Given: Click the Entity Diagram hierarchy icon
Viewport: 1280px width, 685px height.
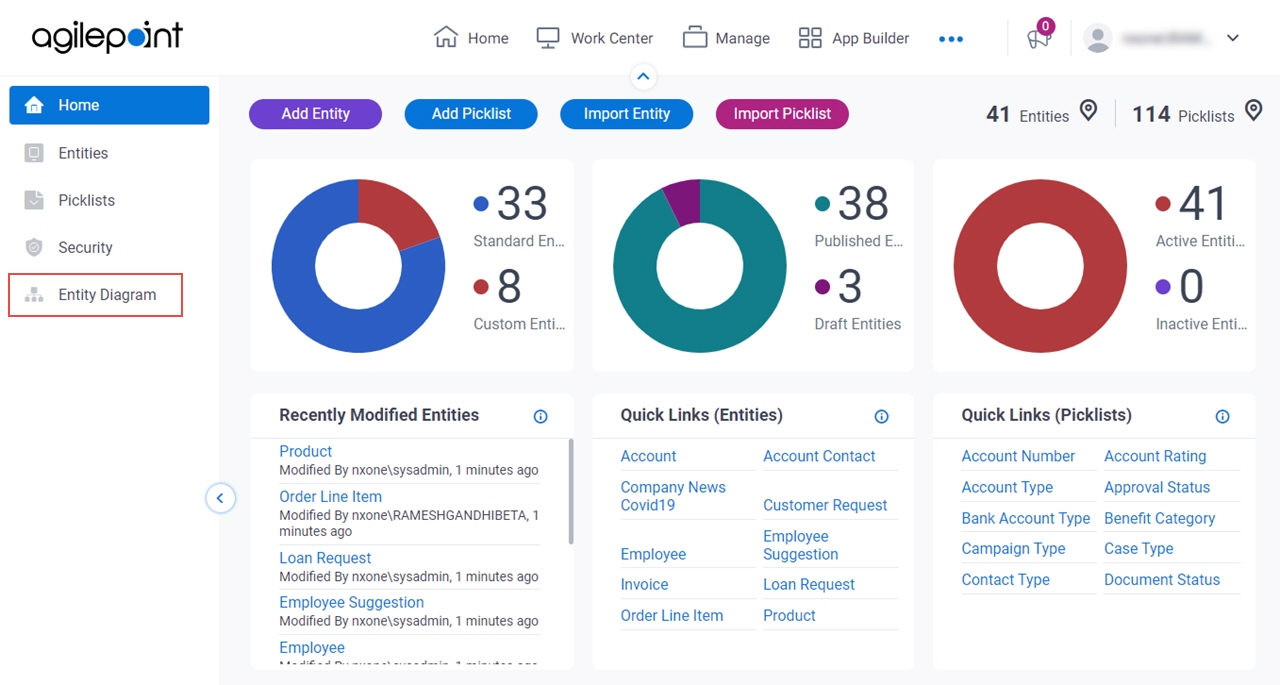Looking at the screenshot, I should tap(34, 295).
